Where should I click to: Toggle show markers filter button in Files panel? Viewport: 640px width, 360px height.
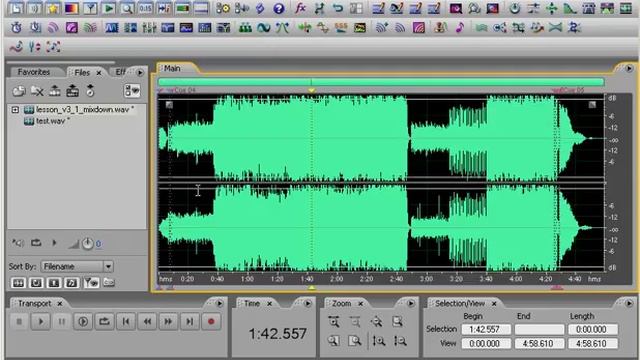tap(91, 282)
